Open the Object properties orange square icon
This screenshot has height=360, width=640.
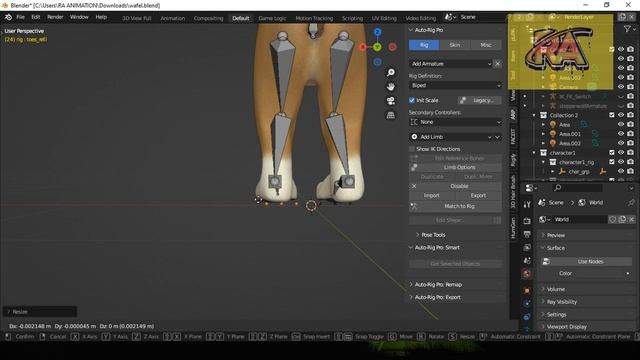tap(527, 291)
